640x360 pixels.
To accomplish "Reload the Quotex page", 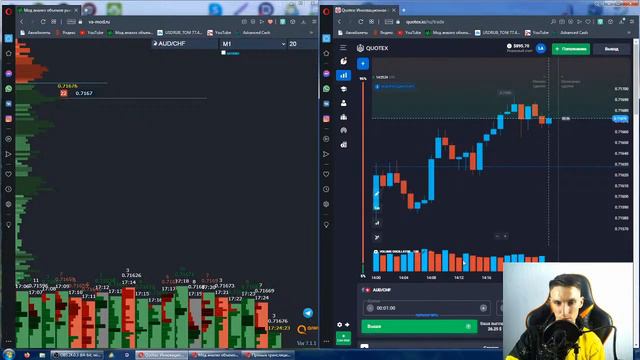I will pyautogui.click(x=360, y=22).
